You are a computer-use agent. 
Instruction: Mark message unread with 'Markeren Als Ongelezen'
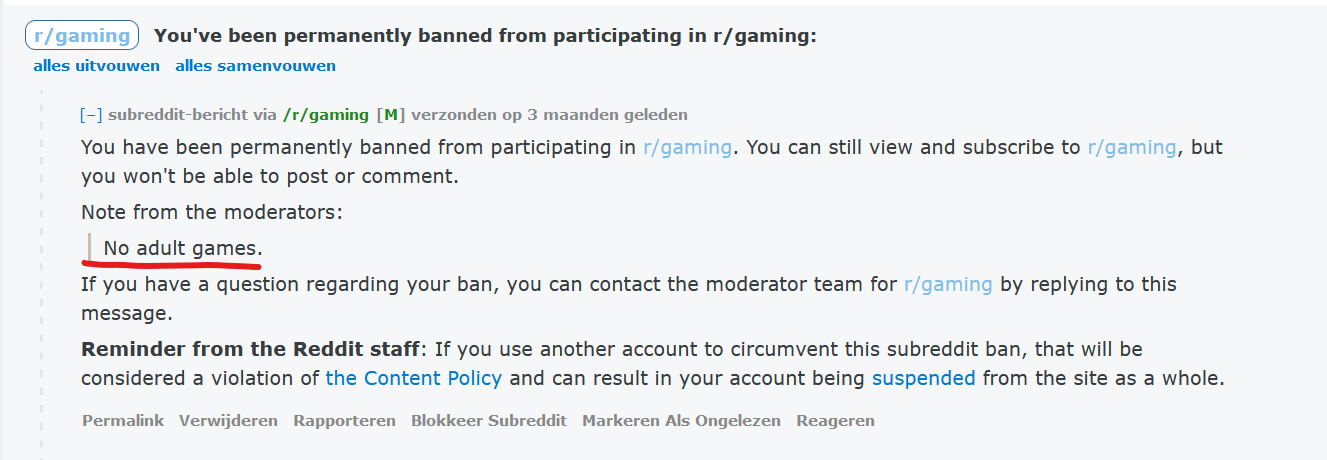pyautogui.click(x=681, y=421)
